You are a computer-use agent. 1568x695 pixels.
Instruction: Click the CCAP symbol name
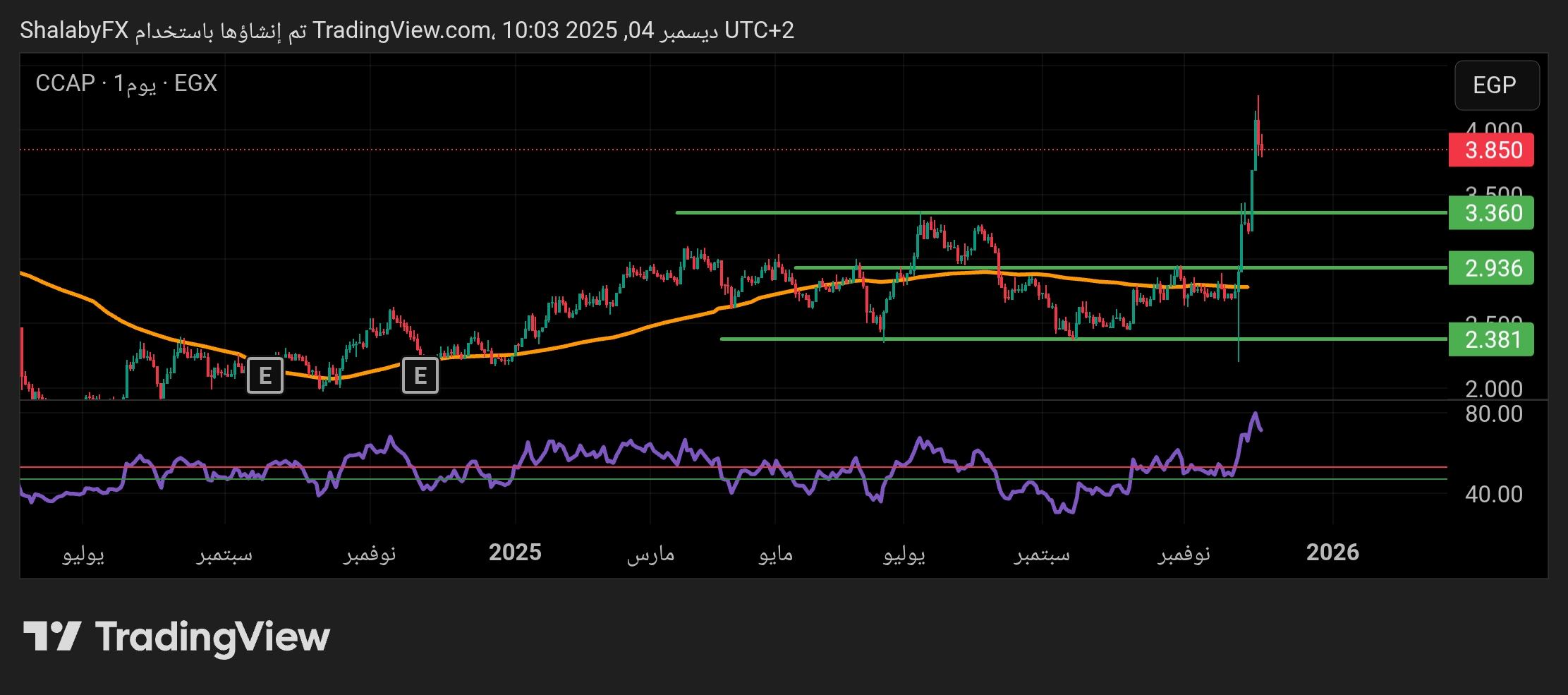(65, 83)
